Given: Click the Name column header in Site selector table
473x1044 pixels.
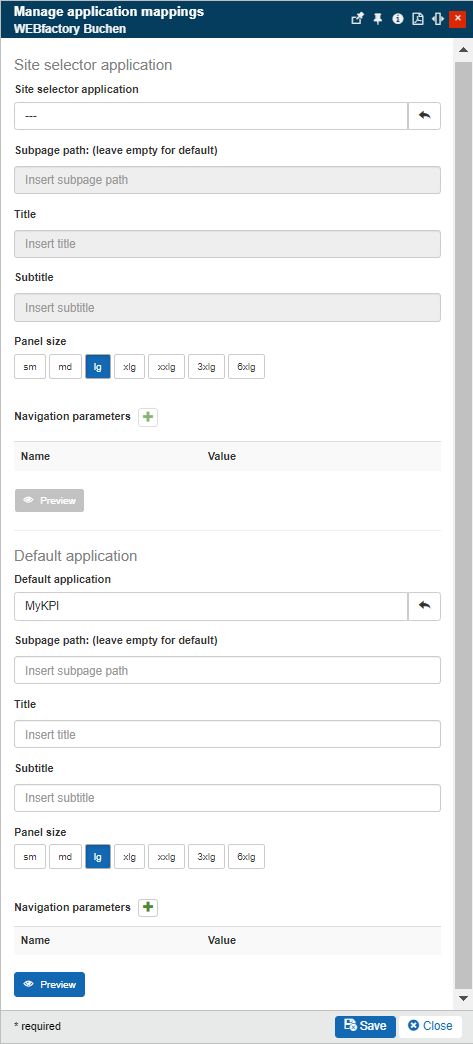Looking at the screenshot, I should 35,457.
